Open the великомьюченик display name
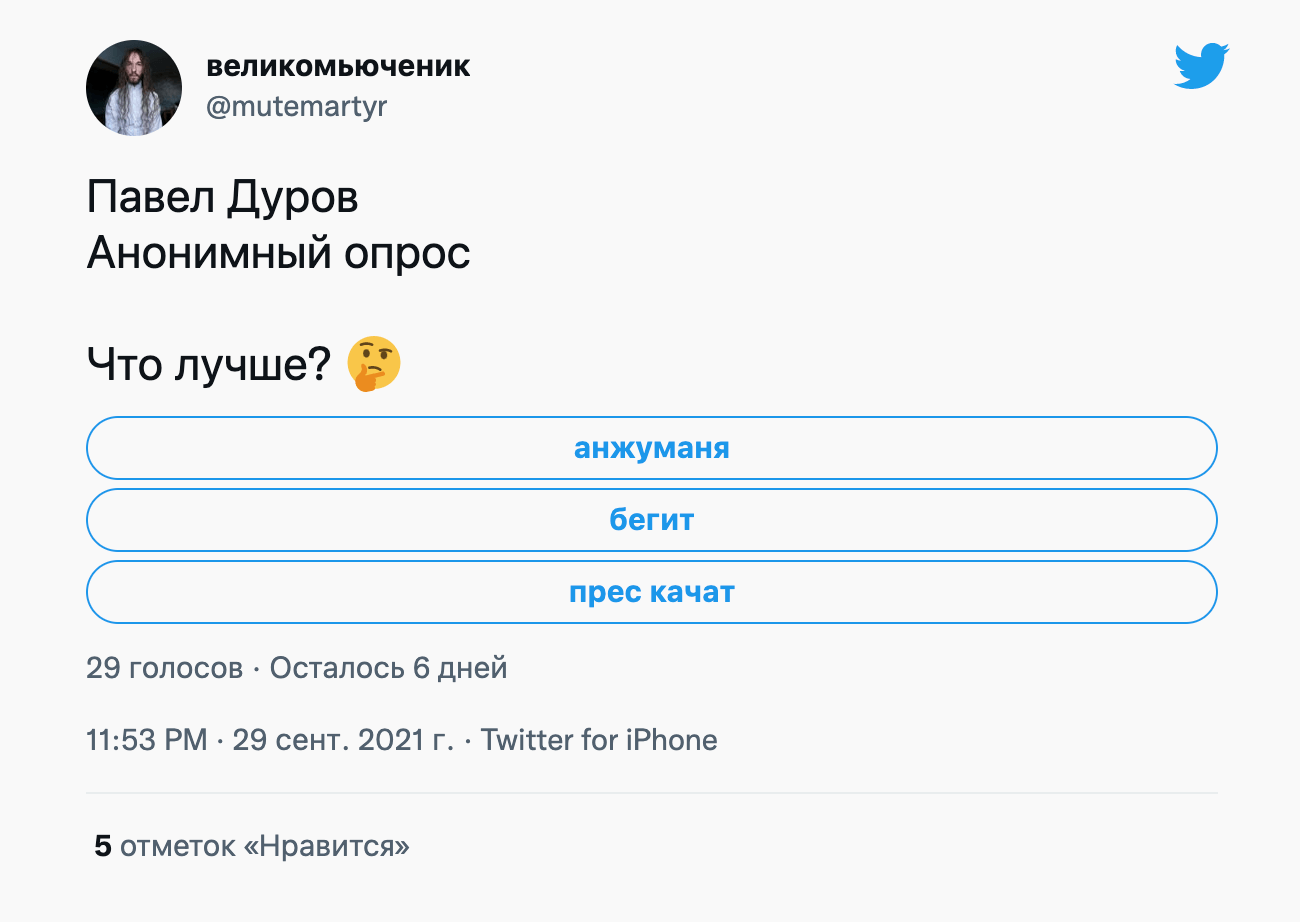 coord(338,66)
